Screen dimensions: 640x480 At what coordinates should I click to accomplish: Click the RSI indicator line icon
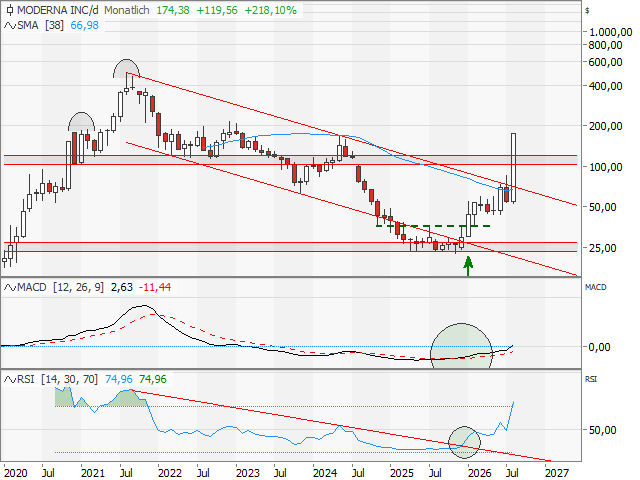pyautogui.click(x=9, y=380)
